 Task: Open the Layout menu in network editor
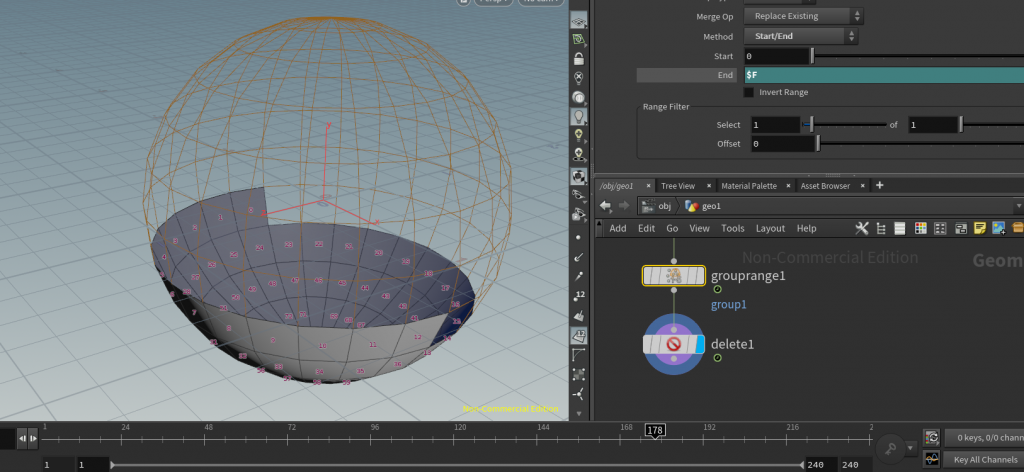771,228
